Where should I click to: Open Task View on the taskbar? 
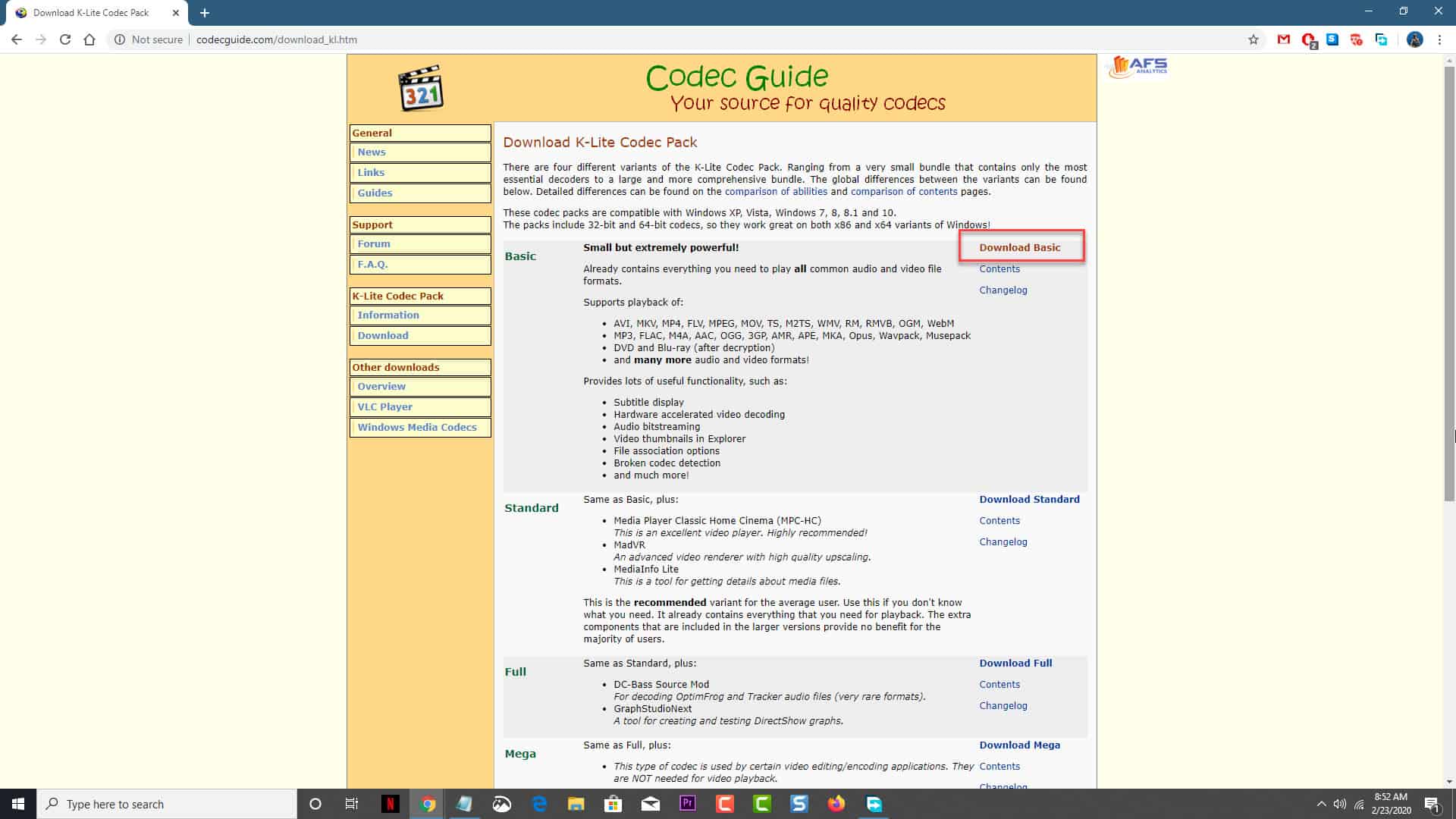[x=352, y=804]
